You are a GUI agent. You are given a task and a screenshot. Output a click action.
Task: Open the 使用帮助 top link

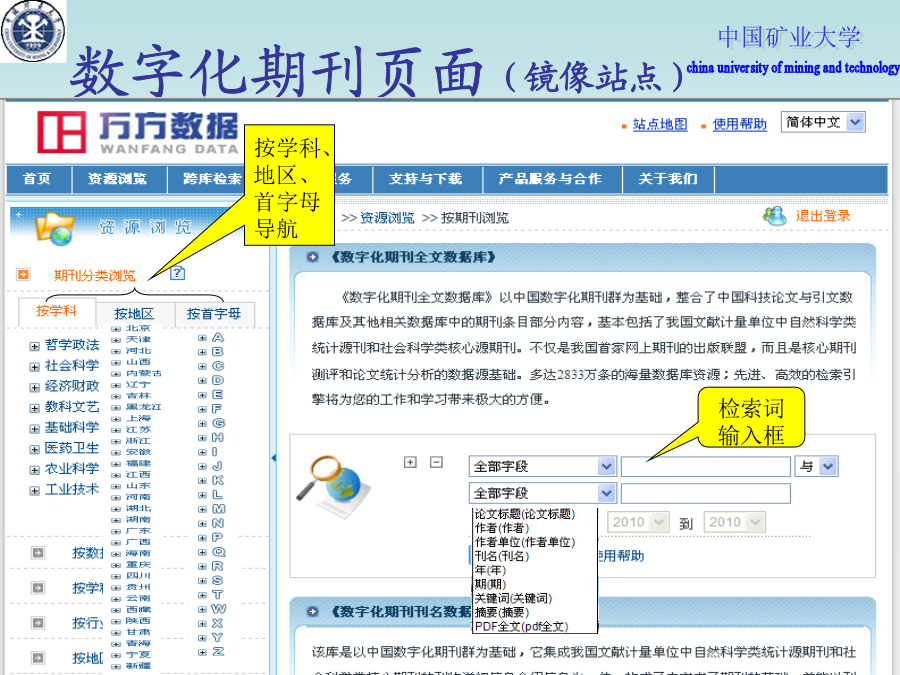(x=739, y=124)
